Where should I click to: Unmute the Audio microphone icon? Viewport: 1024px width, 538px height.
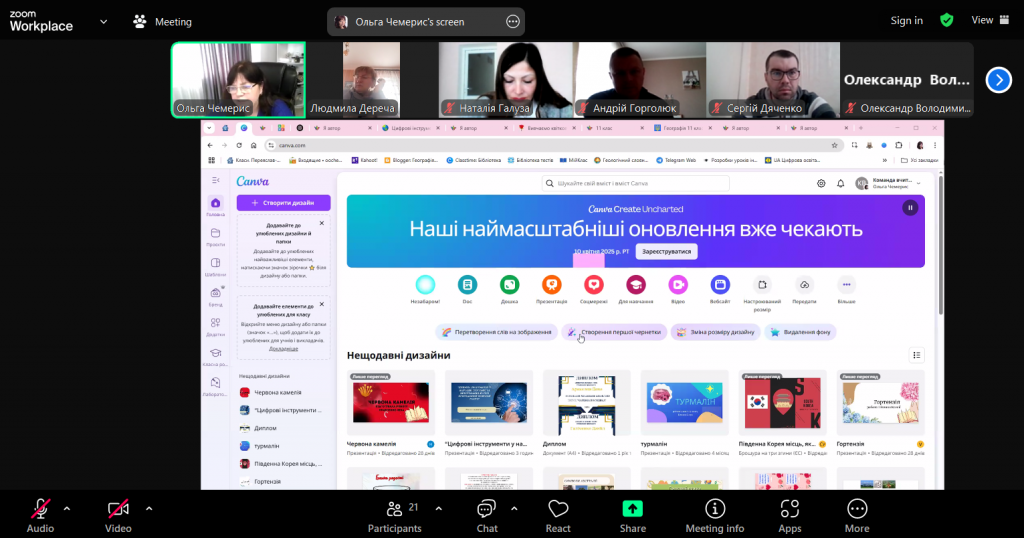[x=40, y=509]
